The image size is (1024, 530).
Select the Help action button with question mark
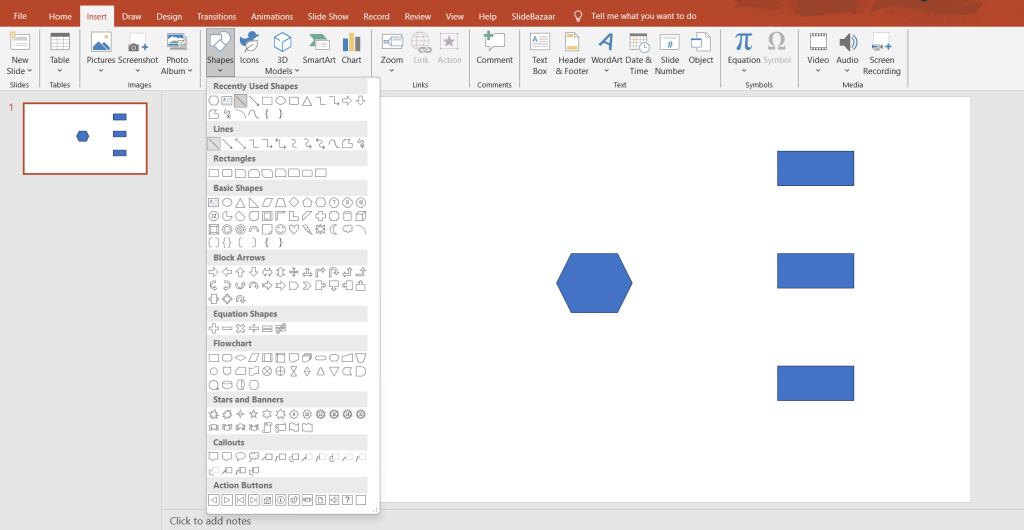click(x=347, y=499)
